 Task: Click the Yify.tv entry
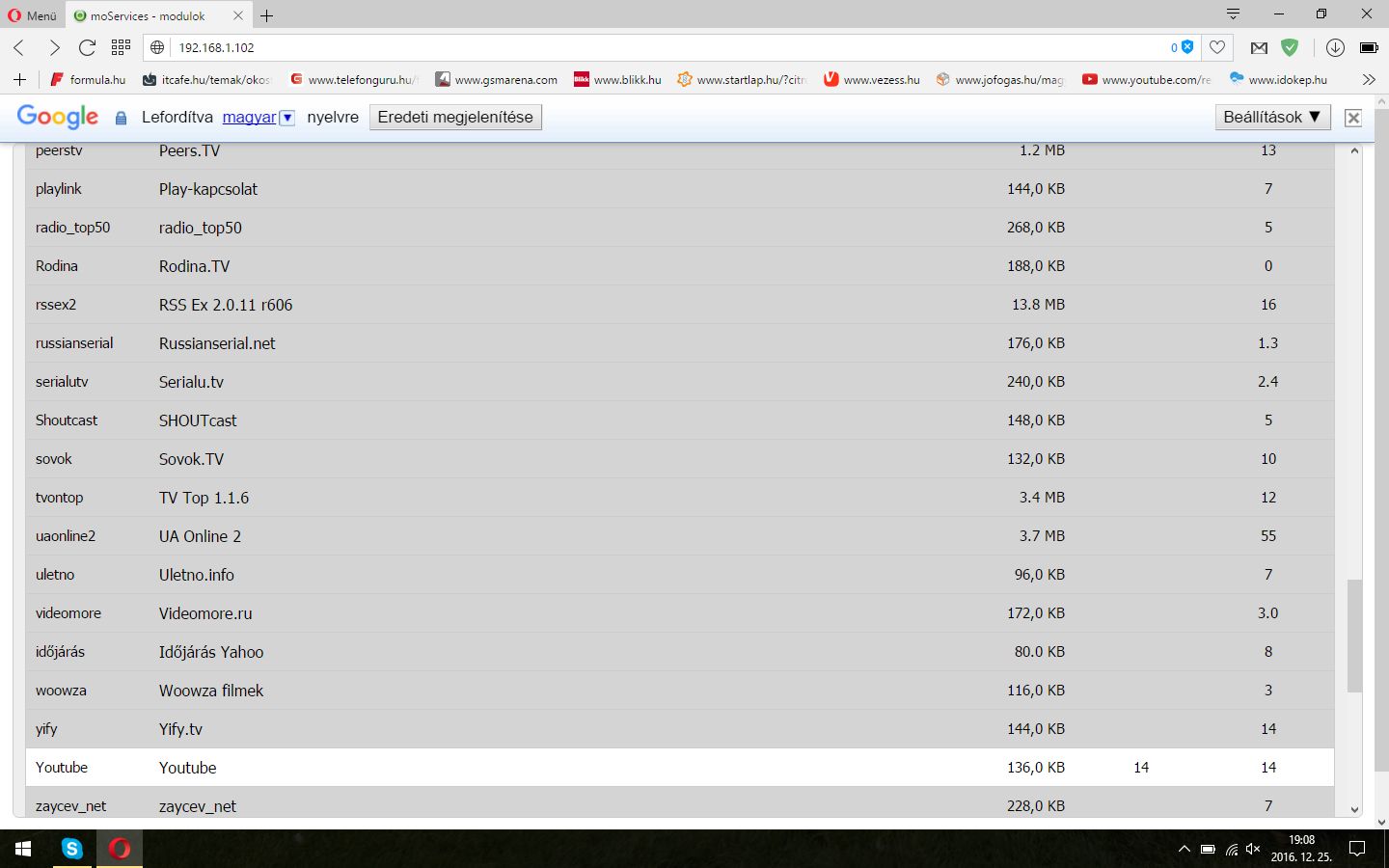click(x=180, y=729)
